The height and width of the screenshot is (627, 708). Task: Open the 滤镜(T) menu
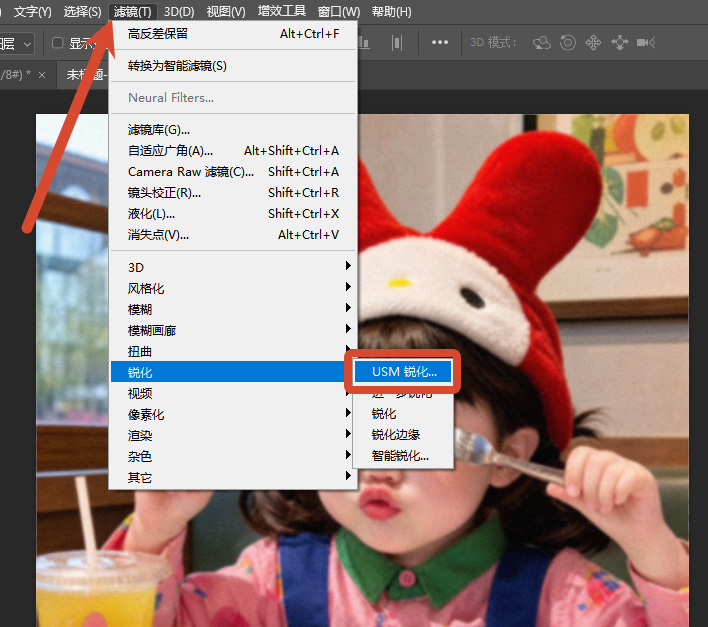pos(133,11)
